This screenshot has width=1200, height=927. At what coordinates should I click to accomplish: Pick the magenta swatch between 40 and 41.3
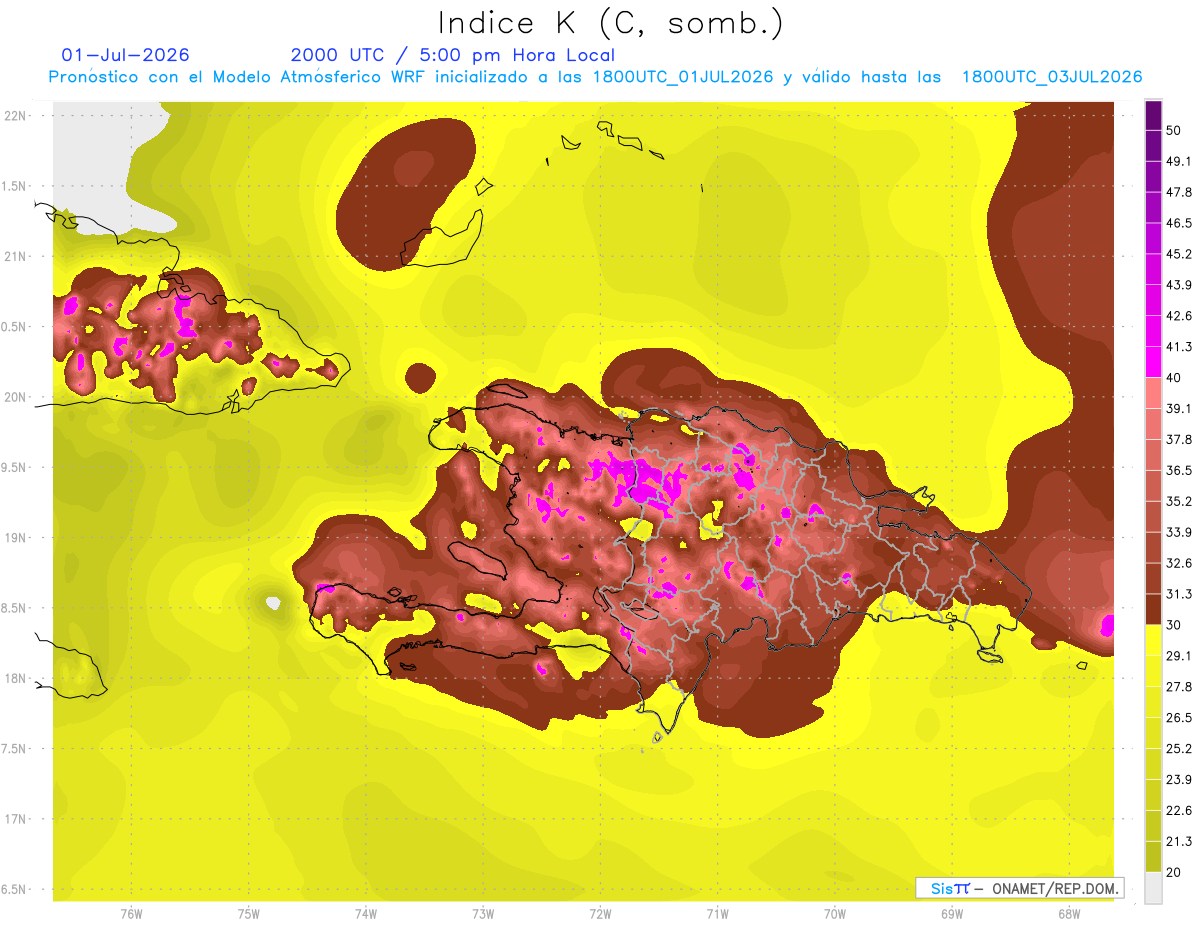[1153, 362]
